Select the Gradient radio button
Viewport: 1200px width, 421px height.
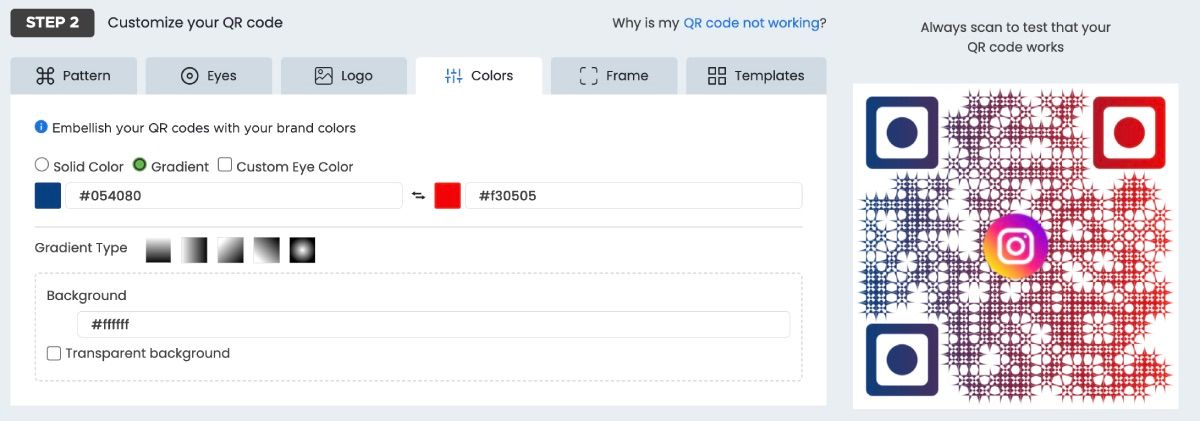coord(140,165)
